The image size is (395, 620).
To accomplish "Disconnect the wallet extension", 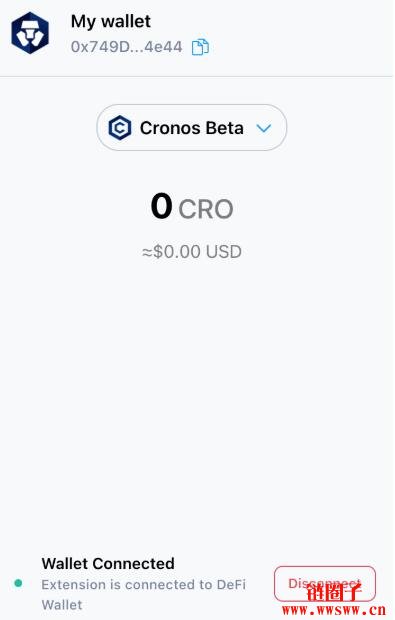I will coord(325,584).
